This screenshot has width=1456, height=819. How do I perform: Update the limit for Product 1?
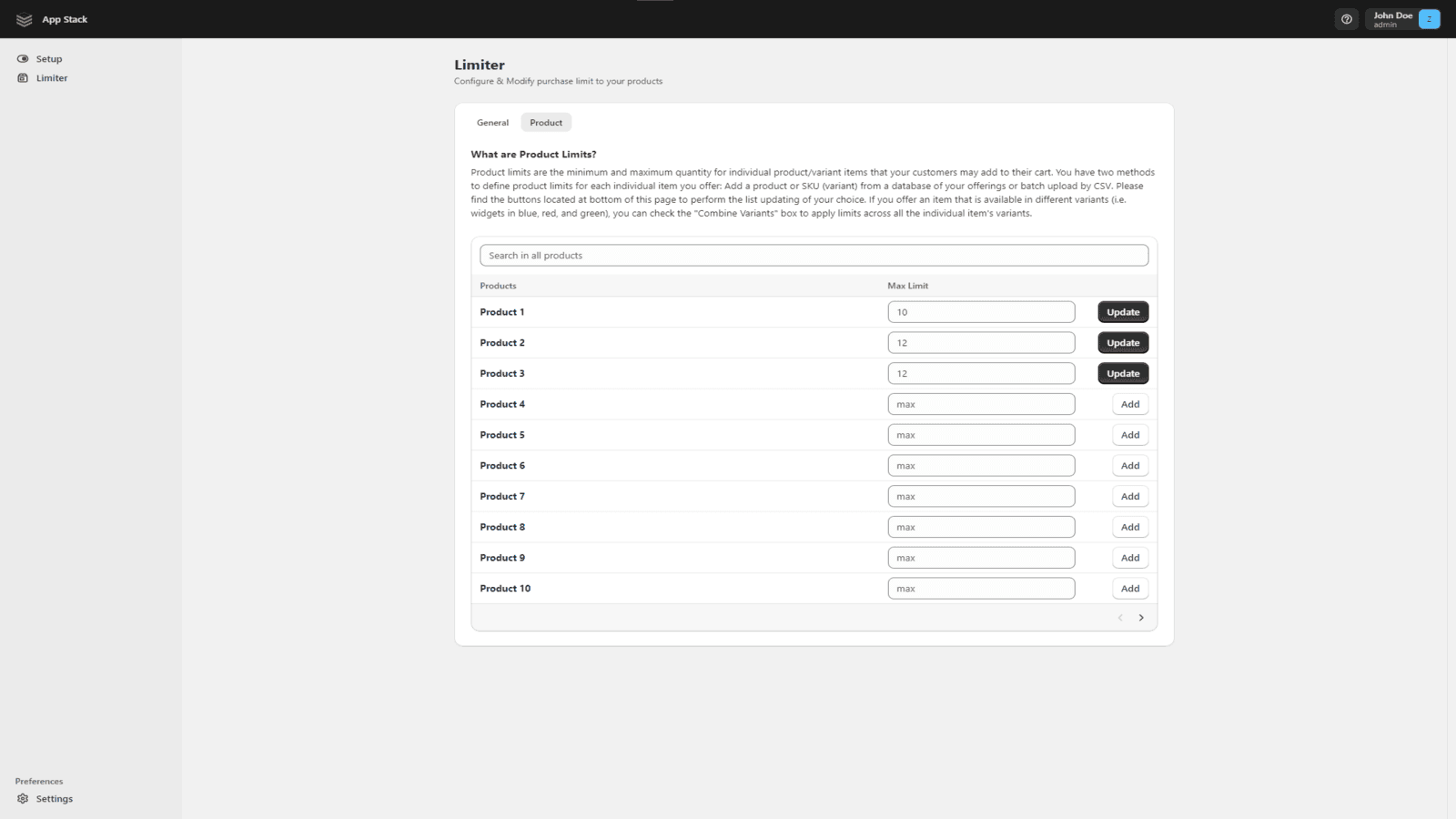point(1123,312)
